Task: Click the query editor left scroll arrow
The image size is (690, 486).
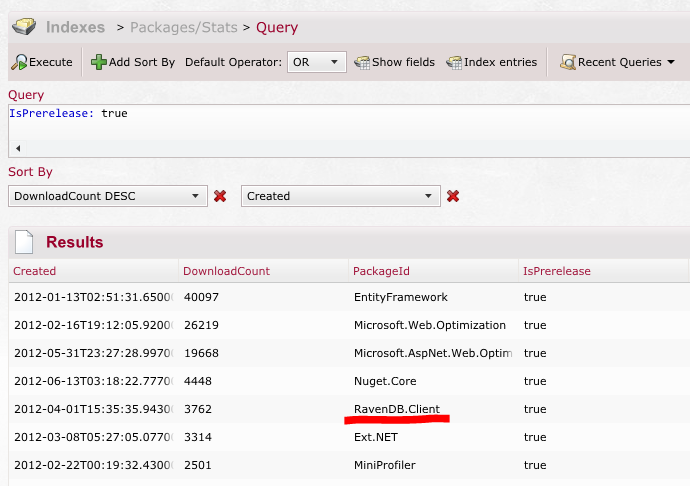Action: click(18, 148)
